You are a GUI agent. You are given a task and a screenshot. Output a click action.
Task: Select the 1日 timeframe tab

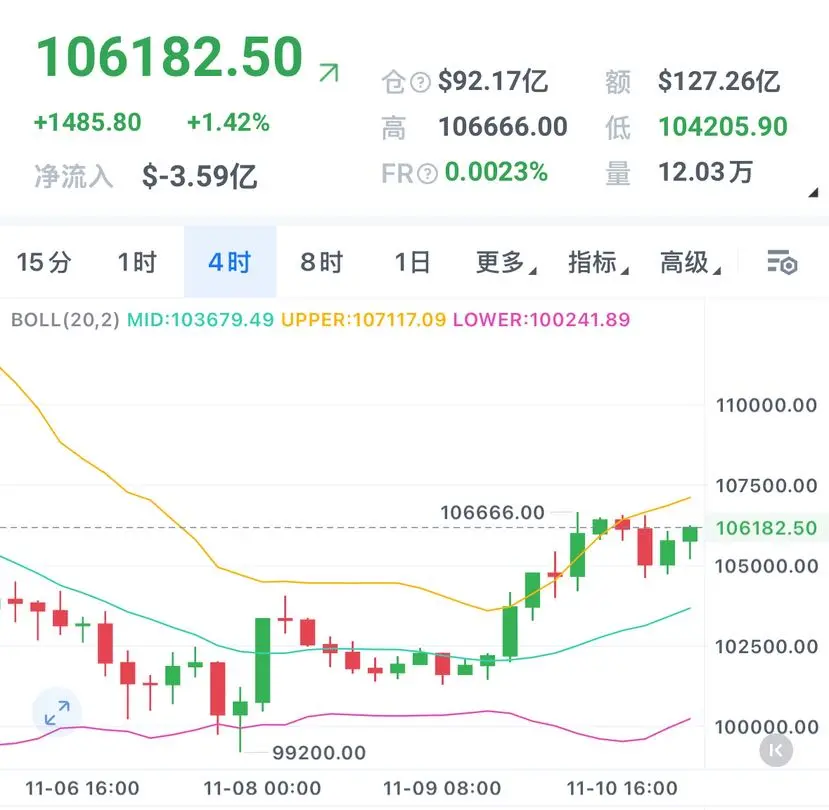(412, 262)
